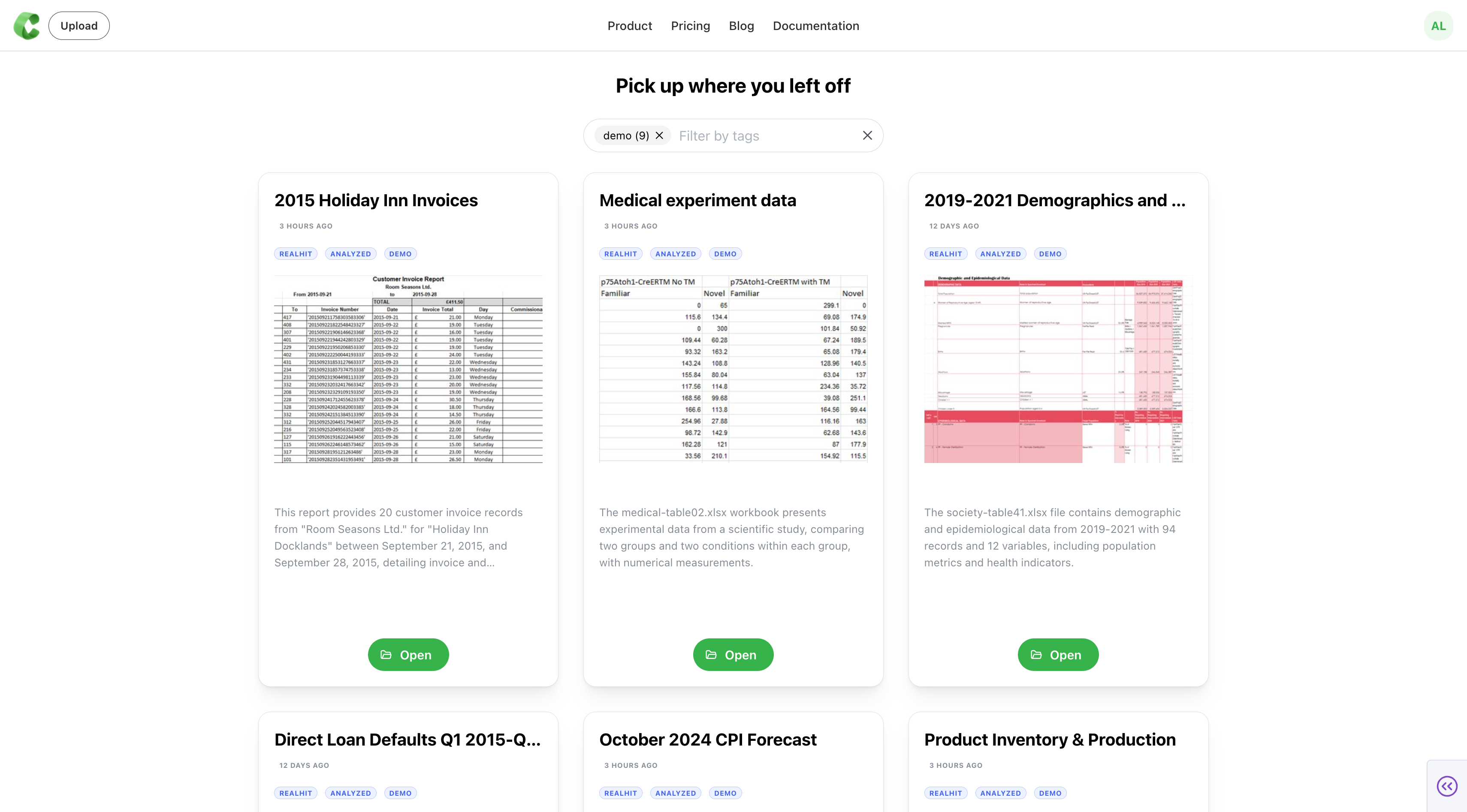
Task: Open the Blog link
Action: click(x=741, y=26)
